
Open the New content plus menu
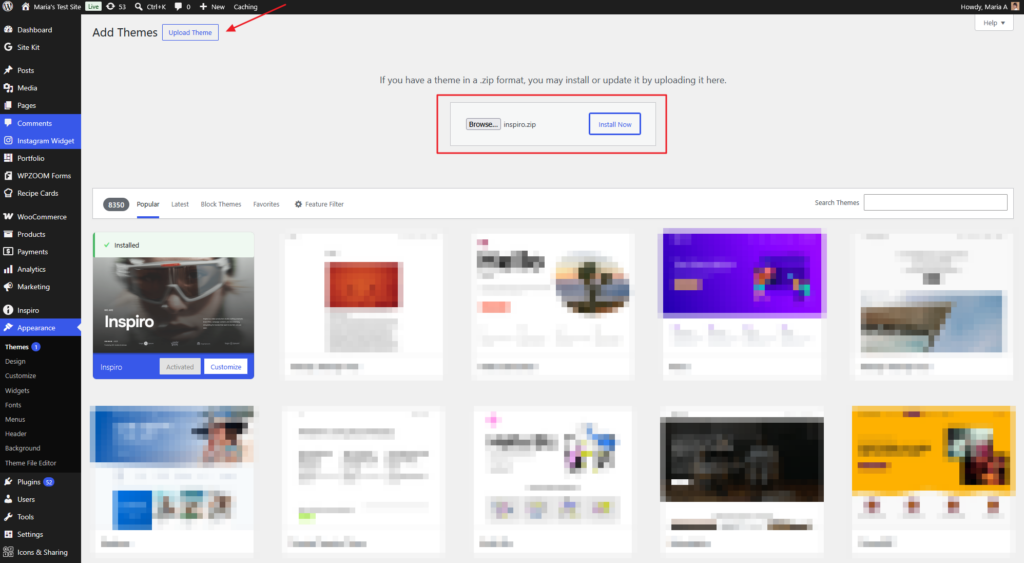pos(212,7)
